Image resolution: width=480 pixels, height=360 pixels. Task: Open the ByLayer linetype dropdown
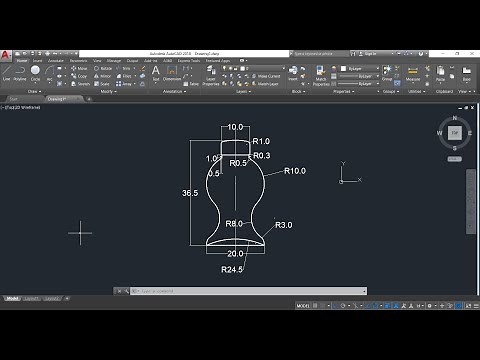point(359,84)
